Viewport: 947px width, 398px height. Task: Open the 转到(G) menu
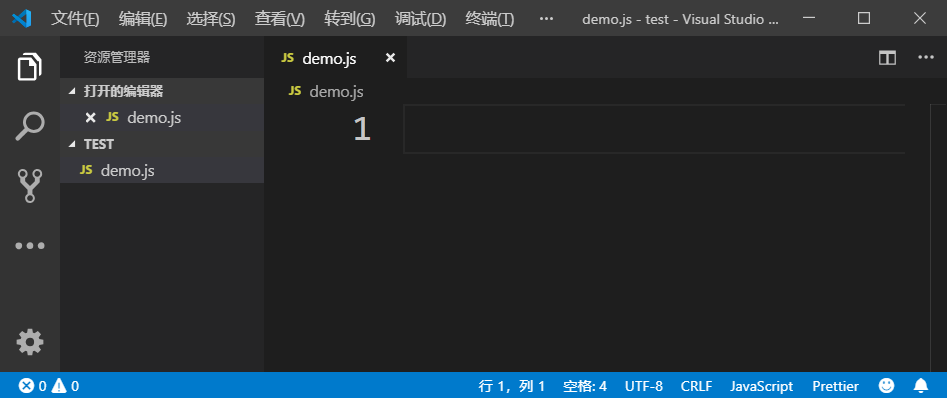click(350, 19)
